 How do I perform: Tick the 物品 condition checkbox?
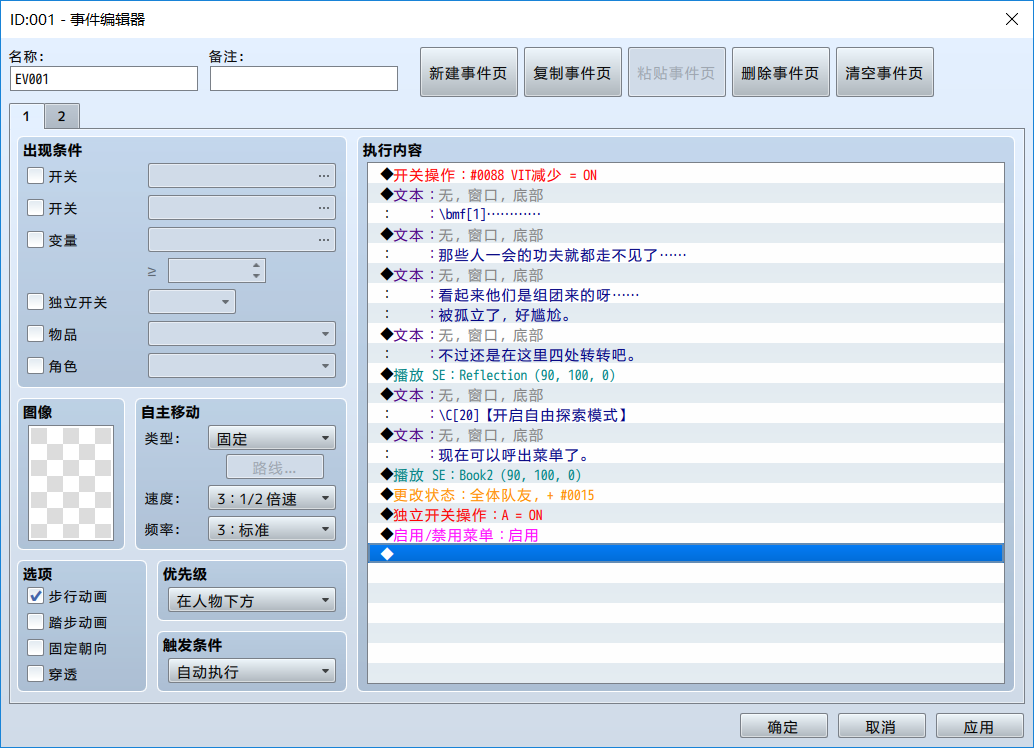36,334
